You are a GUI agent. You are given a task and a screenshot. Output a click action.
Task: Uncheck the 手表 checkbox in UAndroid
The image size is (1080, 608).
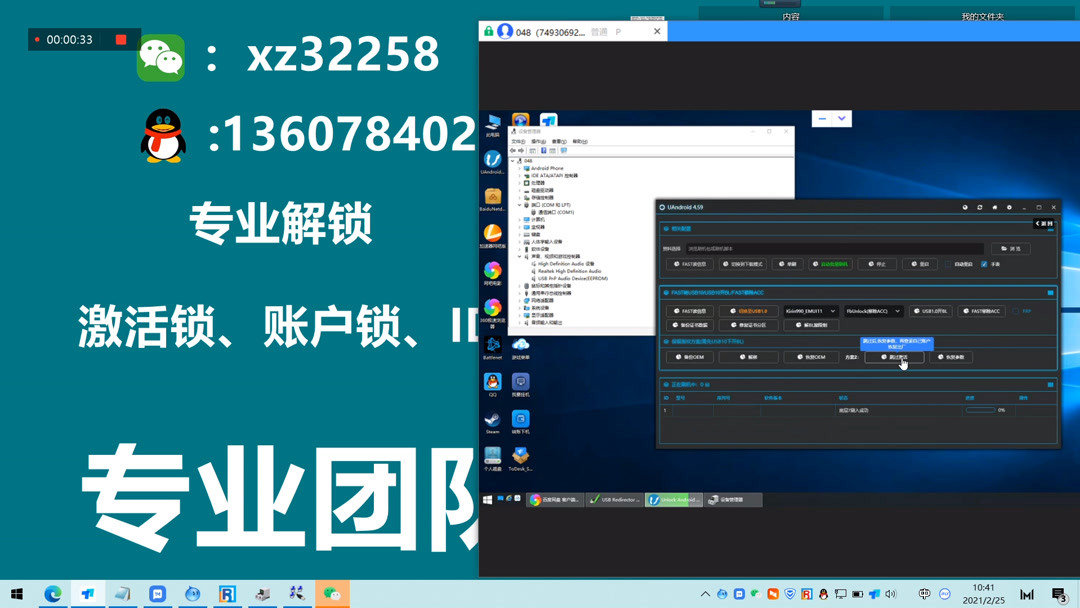click(x=984, y=264)
